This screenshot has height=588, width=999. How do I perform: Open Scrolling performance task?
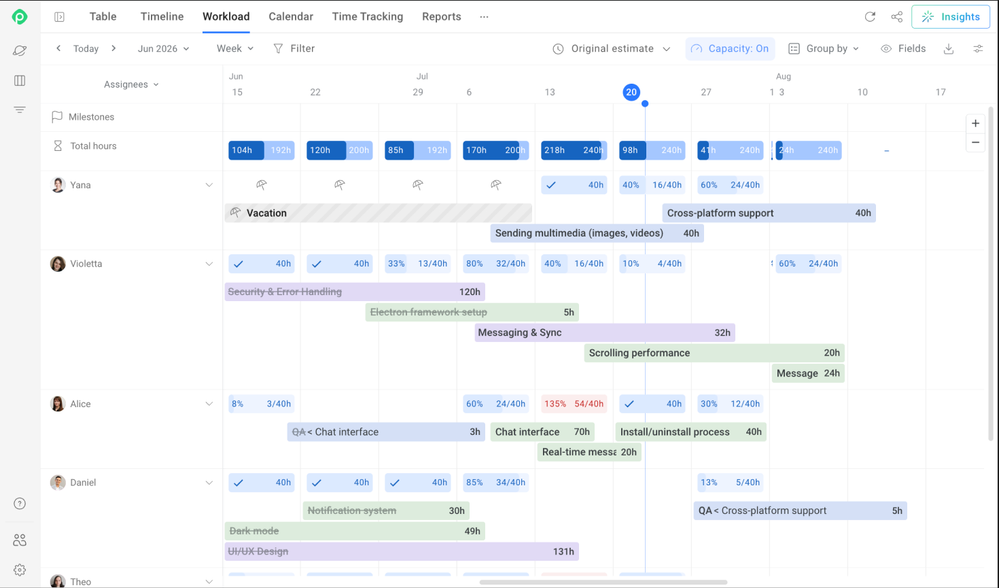[714, 353]
